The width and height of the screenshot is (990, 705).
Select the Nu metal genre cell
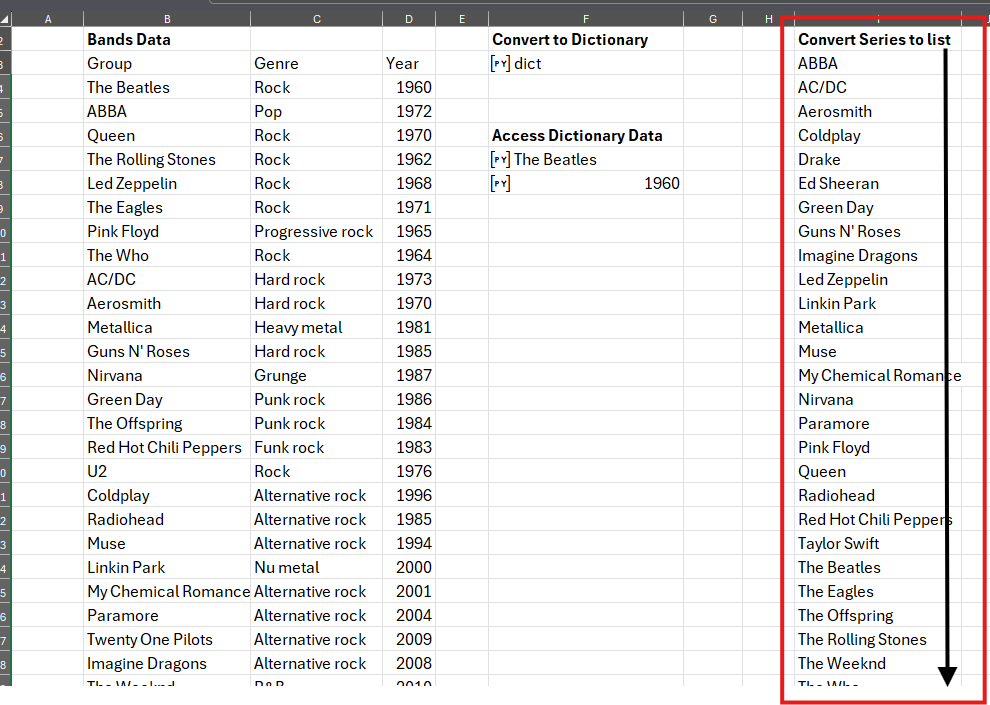click(x=316, y=567)
